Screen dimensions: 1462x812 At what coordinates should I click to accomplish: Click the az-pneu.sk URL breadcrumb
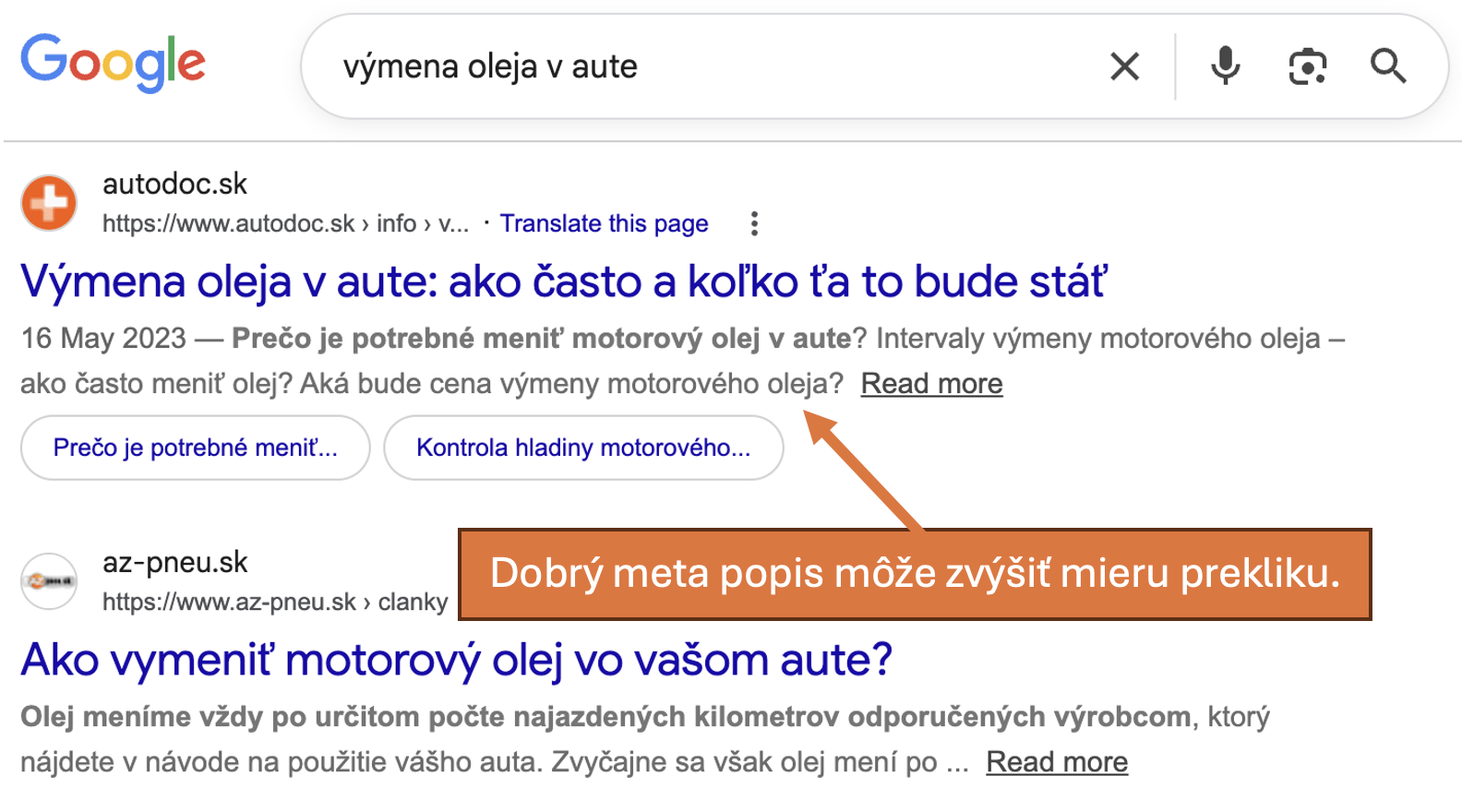tap(275, 602)
